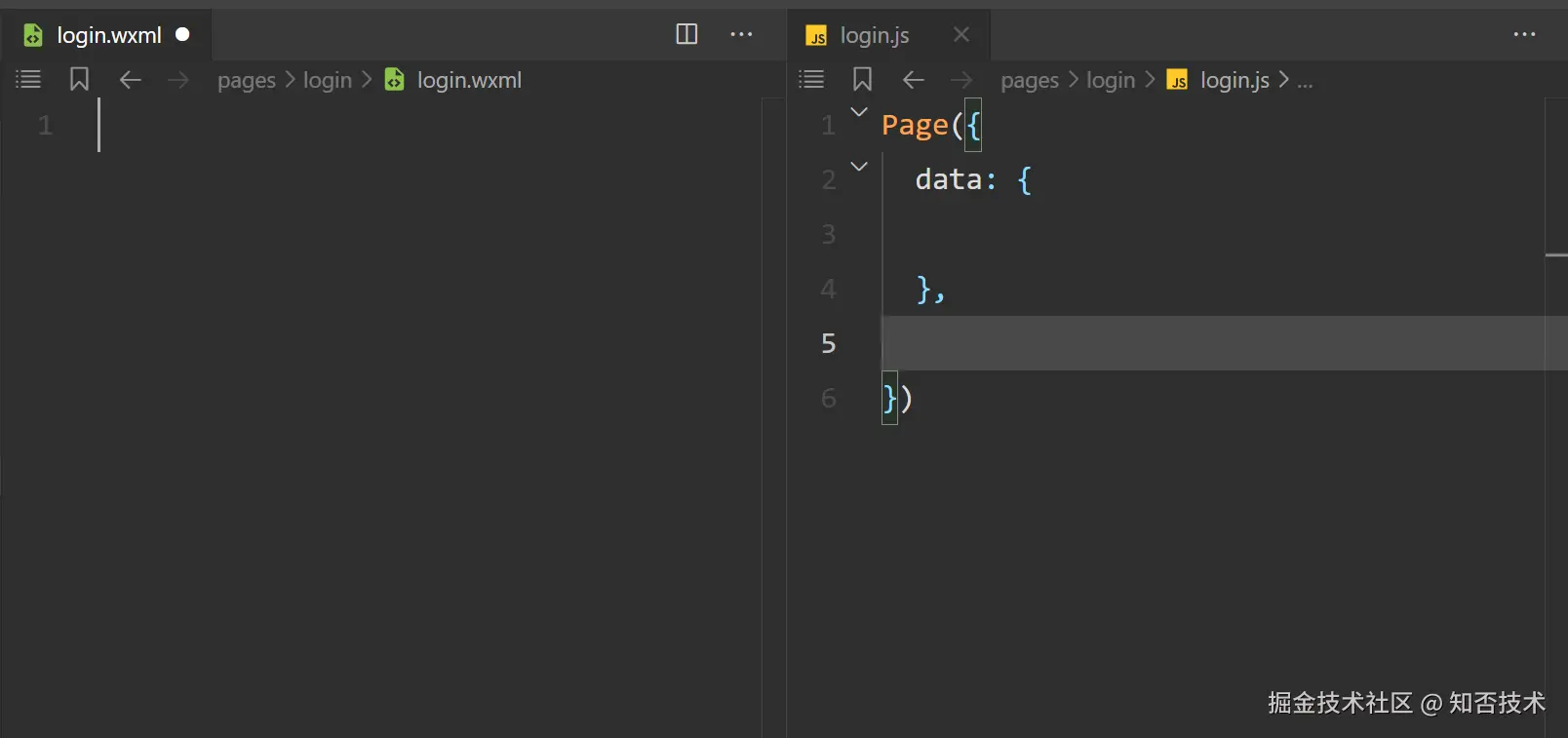The width and height of the screenshot is (1568, 738).
Task: Click login.wxml file in left breadcrumb
Action: 469,81
